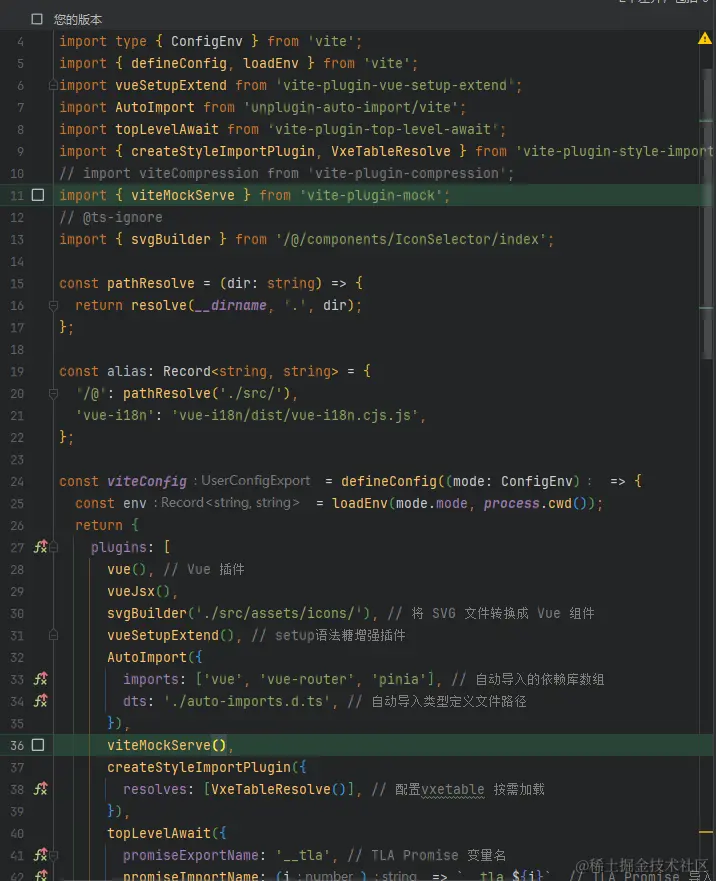This screenshot has height=881, width=716.
Task: Click the gutter icon beside line 27 plugins
Action: 40,547
